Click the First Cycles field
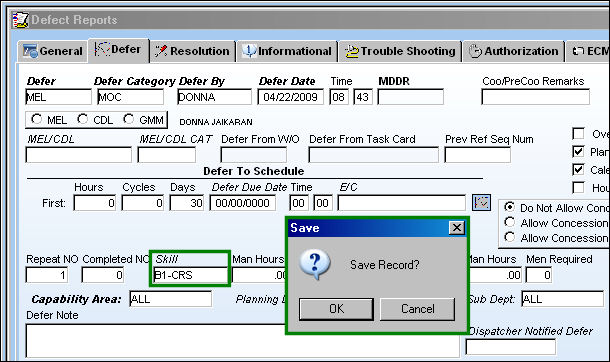 142,203
